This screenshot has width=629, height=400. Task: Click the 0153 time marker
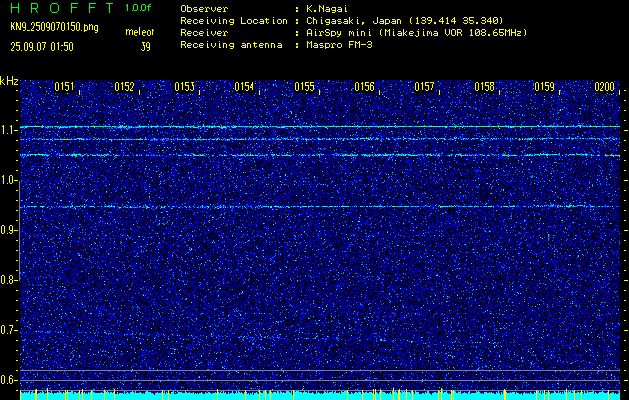[184, 87]
